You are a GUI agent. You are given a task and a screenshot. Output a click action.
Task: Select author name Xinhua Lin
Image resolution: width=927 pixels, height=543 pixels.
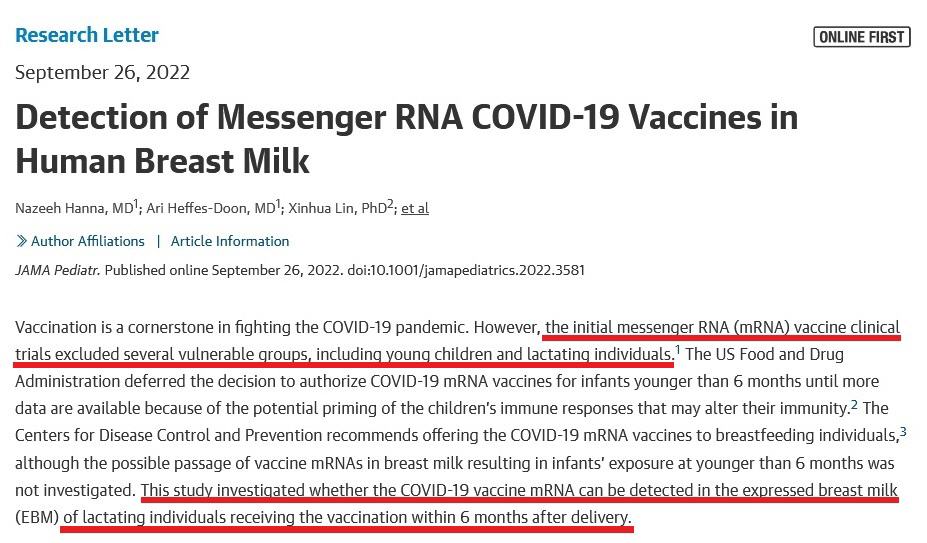322,208
